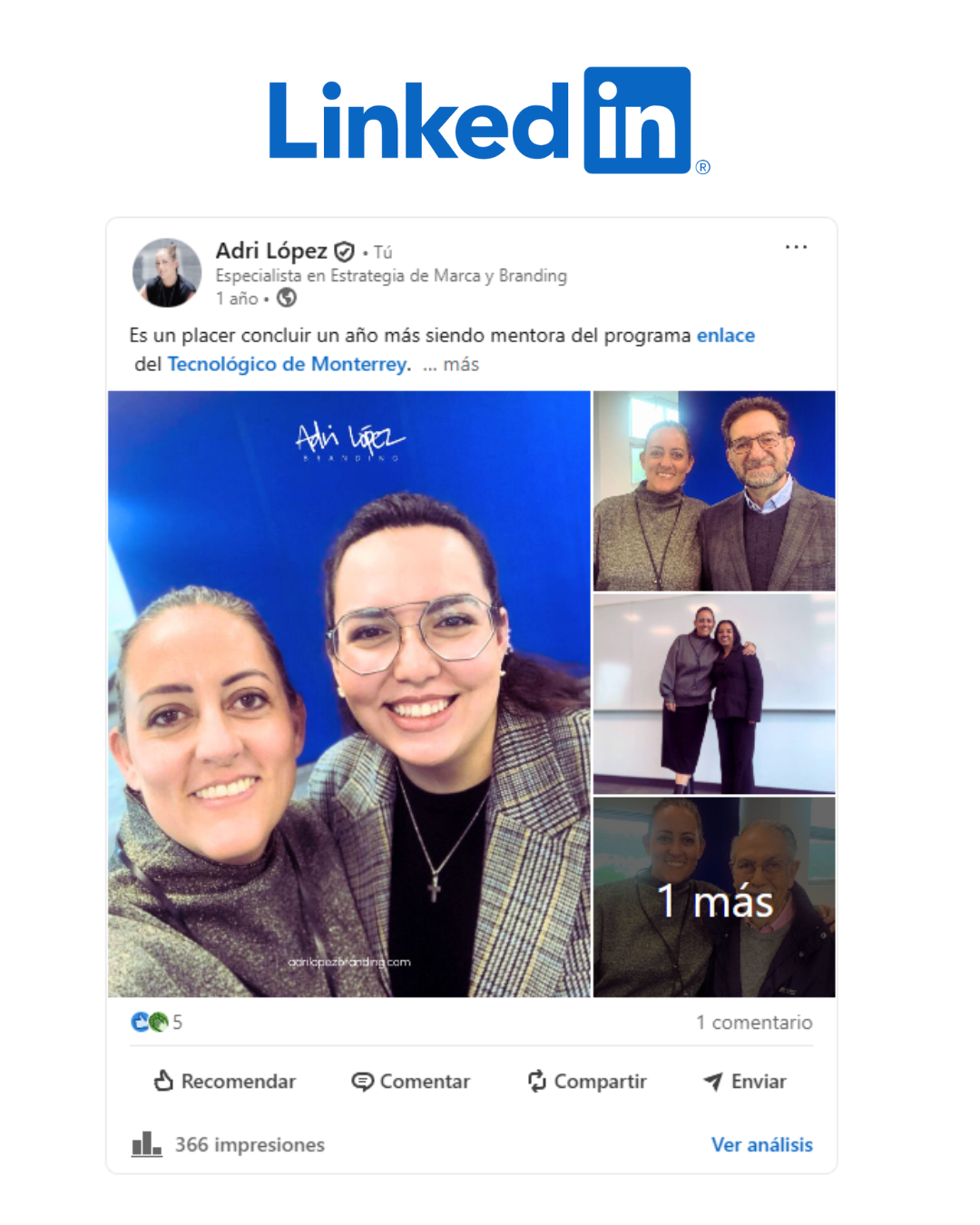Open the "1 comentario" comments link
The width and height of the screenshot is (980, 1225).
pyautogui.click(x=754, y=1022)
